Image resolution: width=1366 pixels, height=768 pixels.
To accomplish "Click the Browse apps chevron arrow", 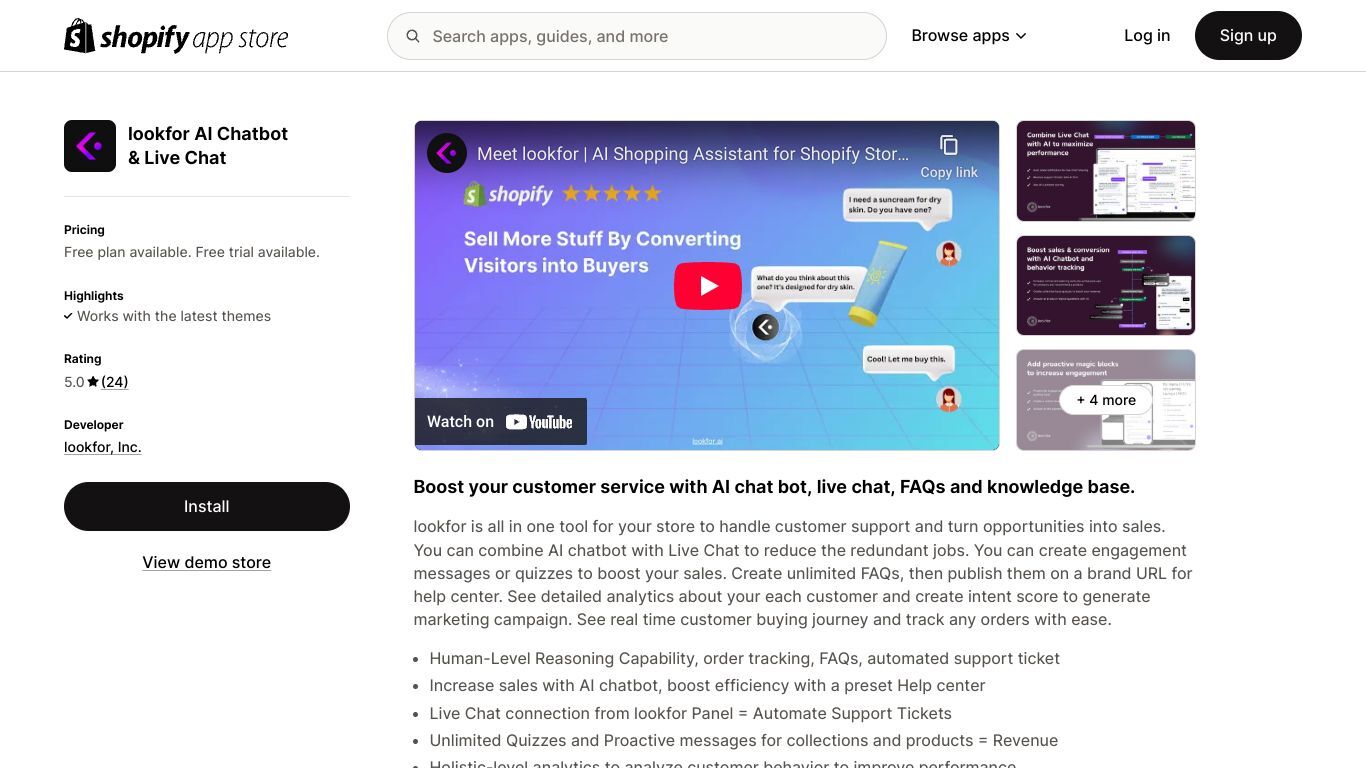I will pyautogui.click(x=1021, y=36).
